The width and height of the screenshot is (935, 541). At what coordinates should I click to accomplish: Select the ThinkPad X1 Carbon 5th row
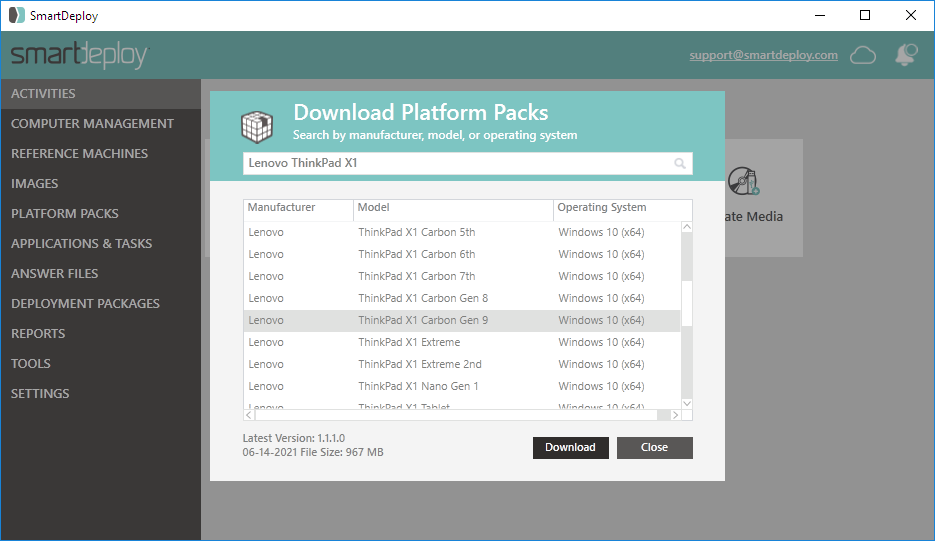coord(462,232)
